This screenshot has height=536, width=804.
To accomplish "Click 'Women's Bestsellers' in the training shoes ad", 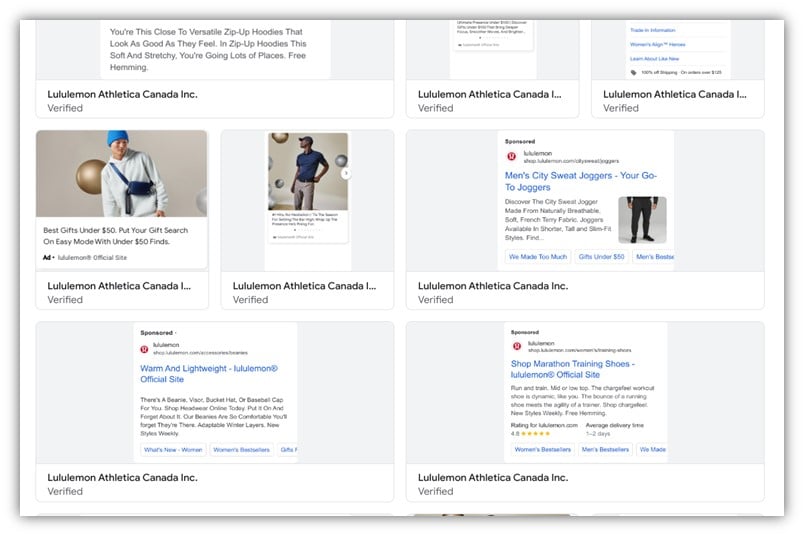I will coord(542,449).
